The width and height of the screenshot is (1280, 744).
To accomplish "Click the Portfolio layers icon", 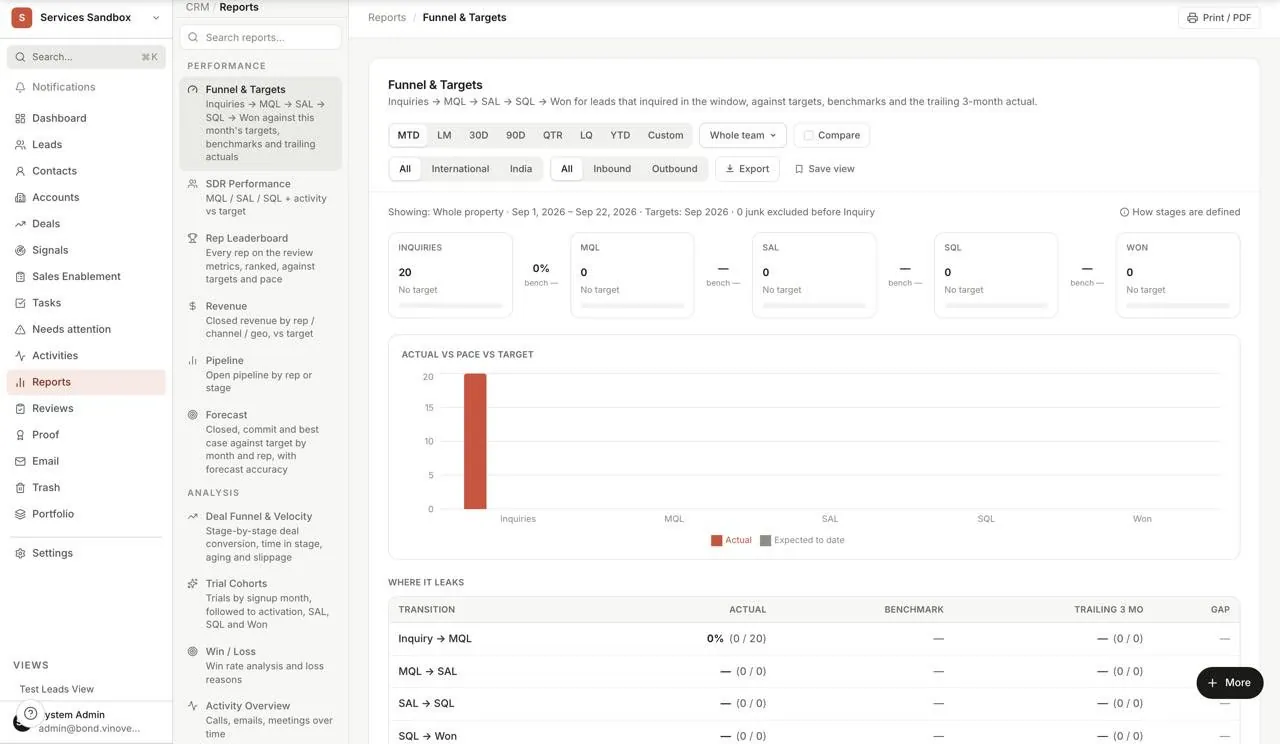I will point(20,514).
